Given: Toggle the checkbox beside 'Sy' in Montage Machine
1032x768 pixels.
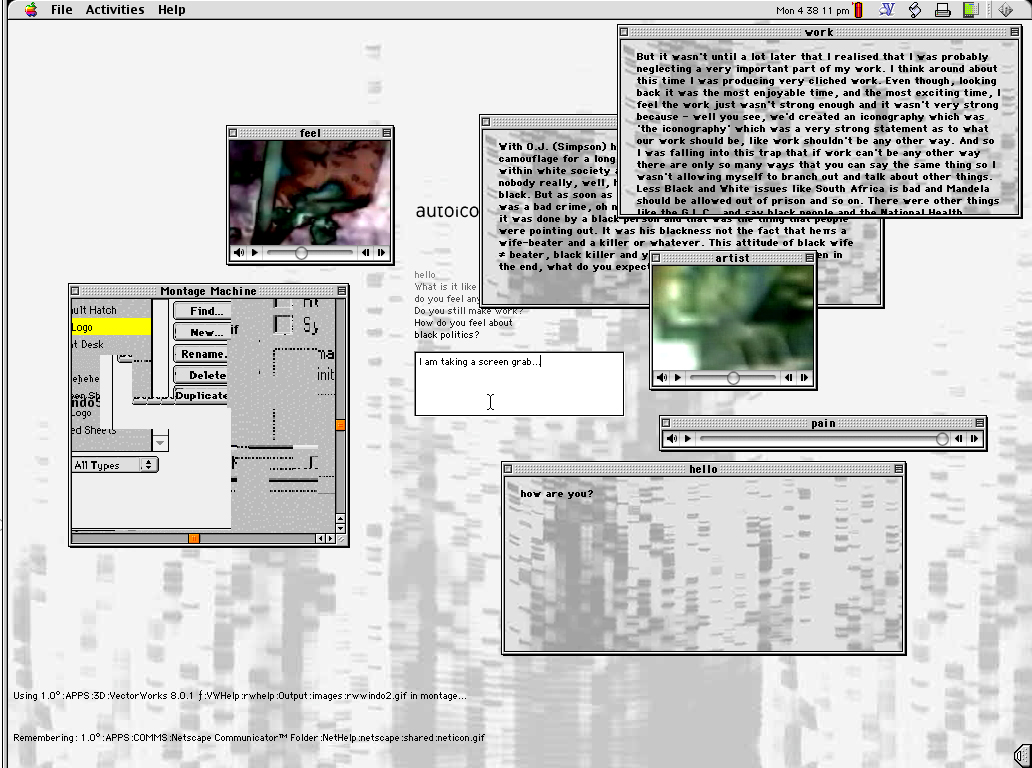Looking at the screenshot, I should [283, 325].
